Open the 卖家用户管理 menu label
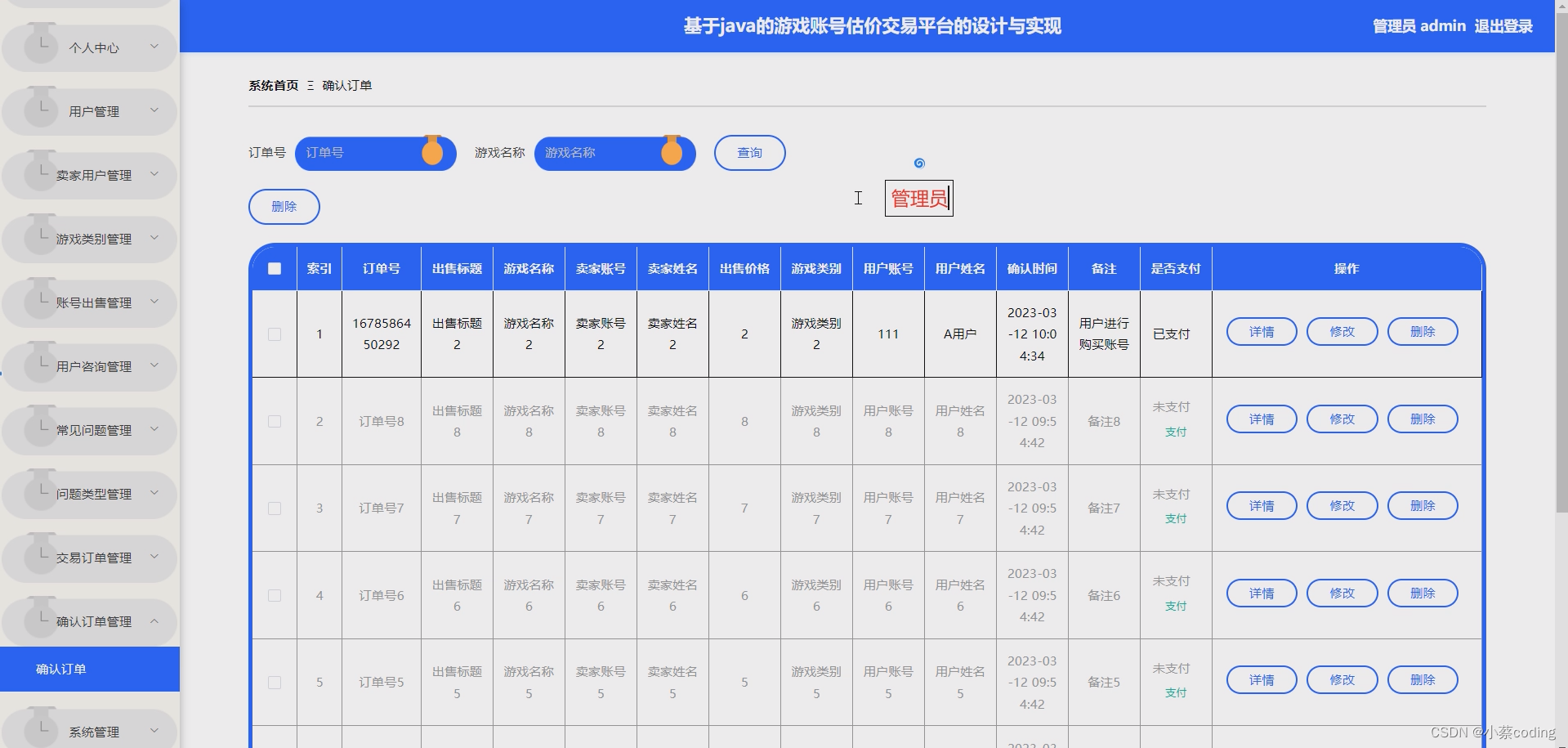Image resolution: width=1568 pixels, height=748 pixels. point(94,175)
